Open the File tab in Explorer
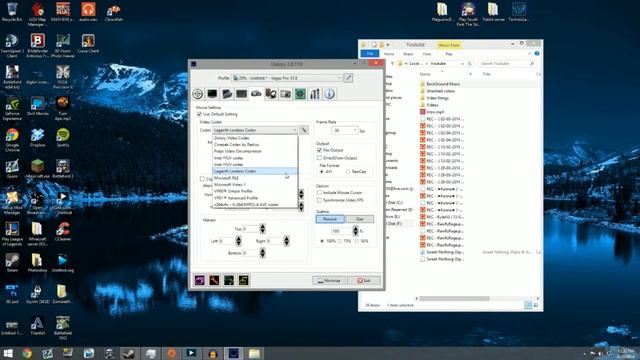 click(x=370, y=54)
